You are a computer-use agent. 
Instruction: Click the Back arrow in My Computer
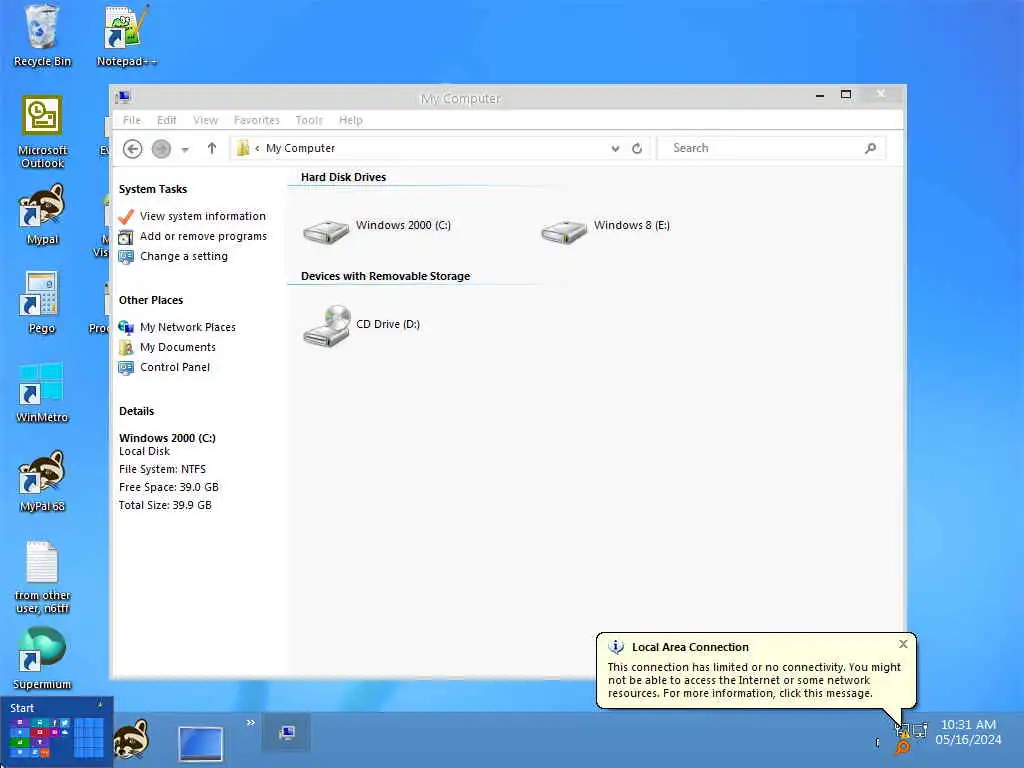point(133,149)
